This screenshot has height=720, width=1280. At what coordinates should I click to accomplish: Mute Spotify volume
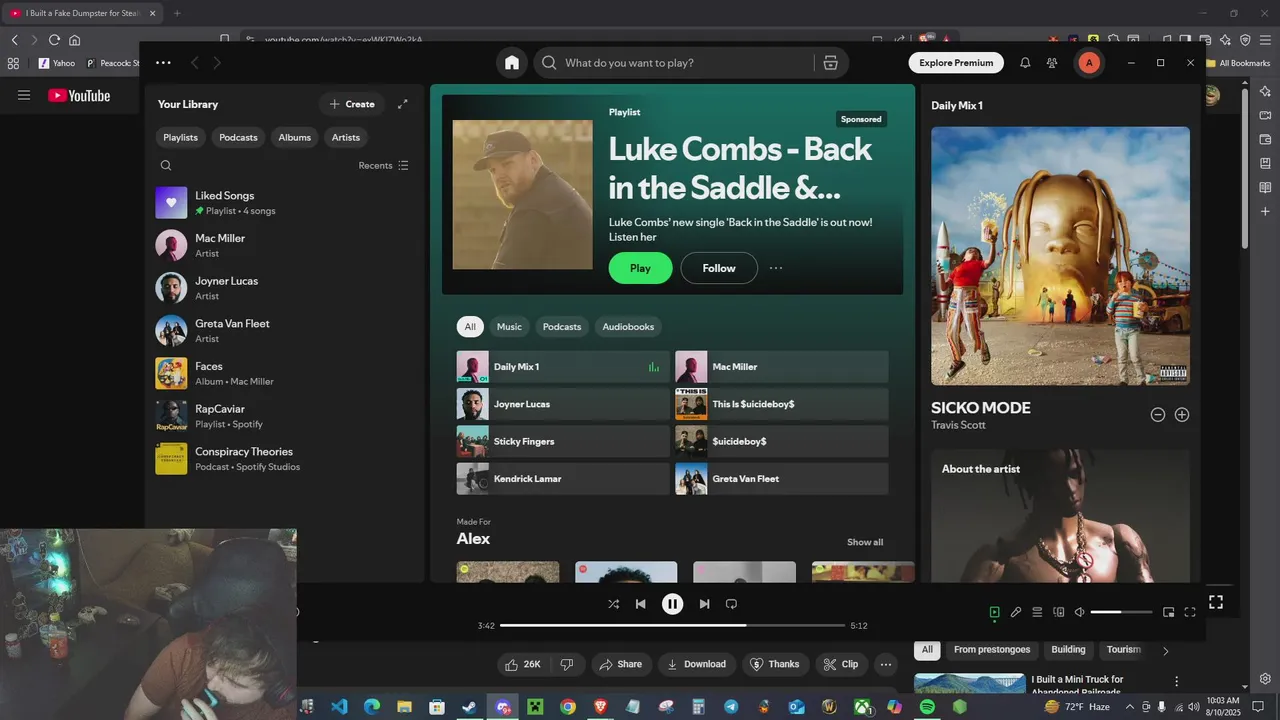point(1080,612)
